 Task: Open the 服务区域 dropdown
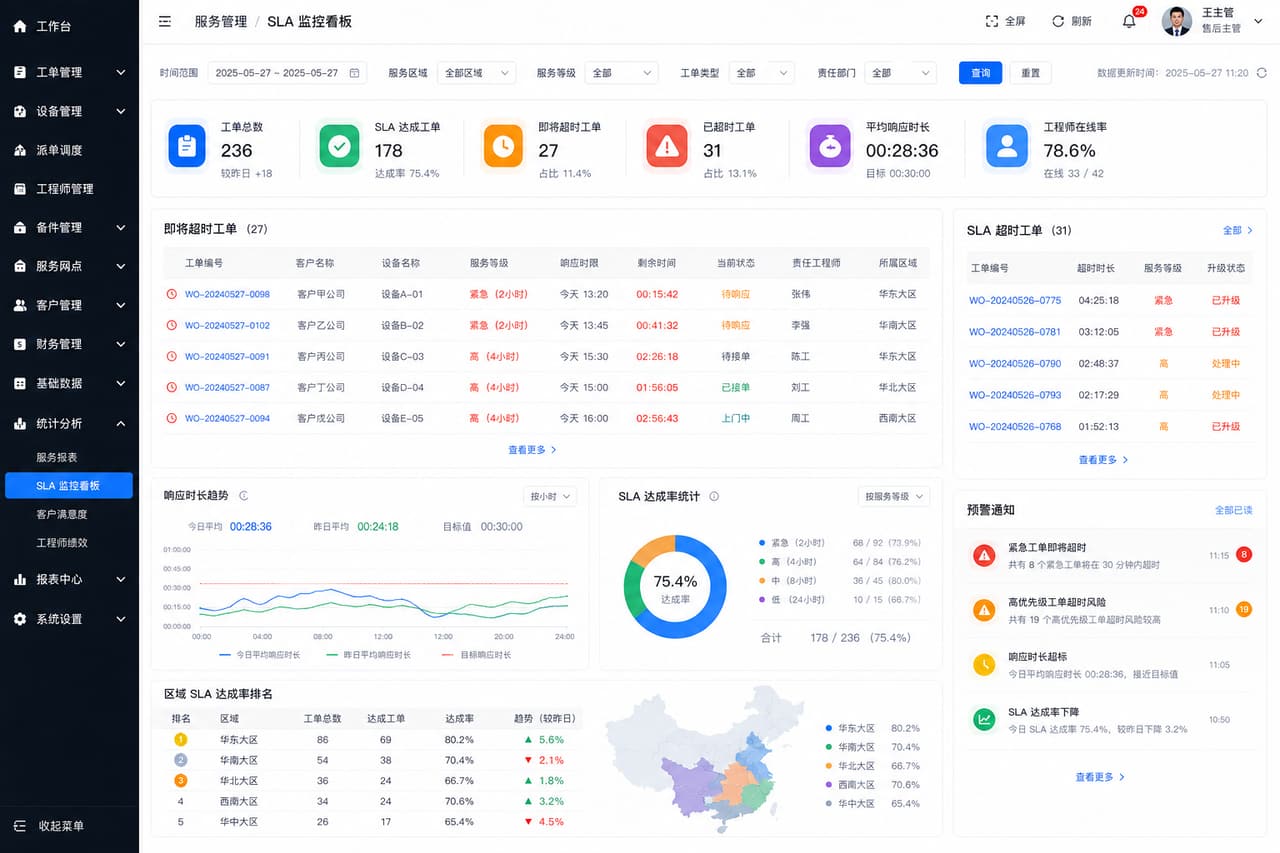(x=476, y=73)
